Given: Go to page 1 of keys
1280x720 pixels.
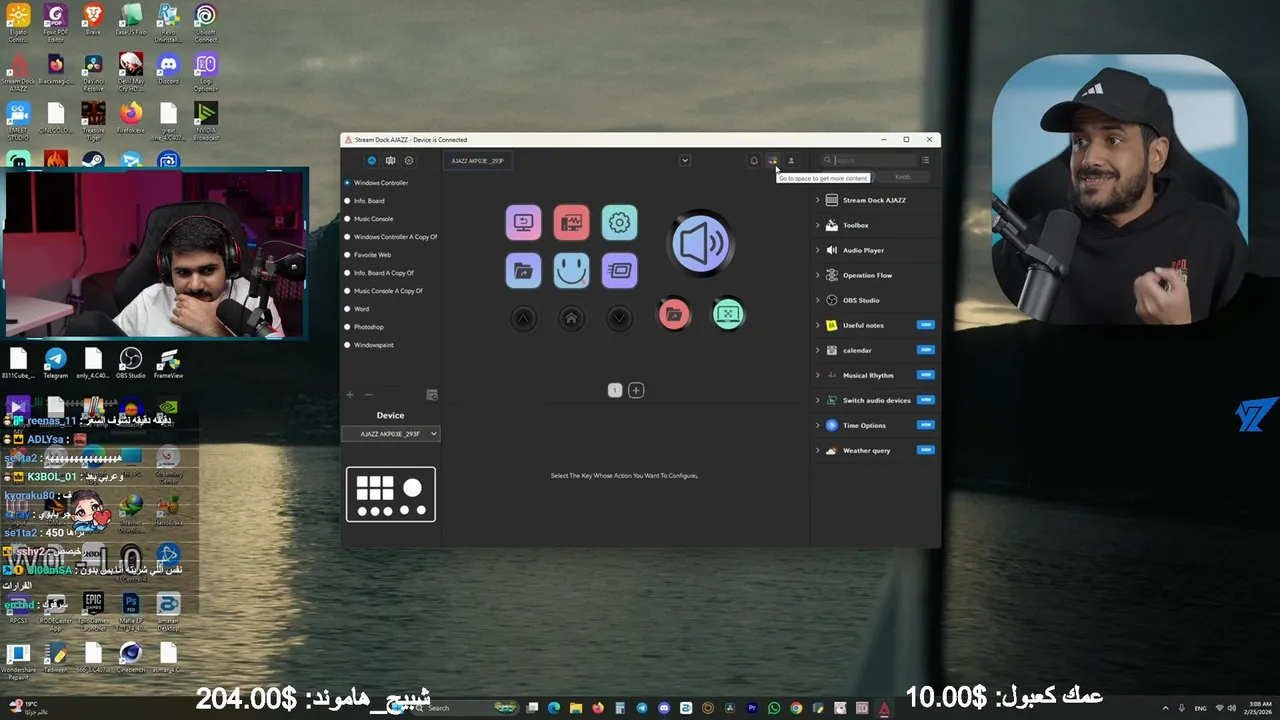Looking at the screenshot, I should point(615,390).
